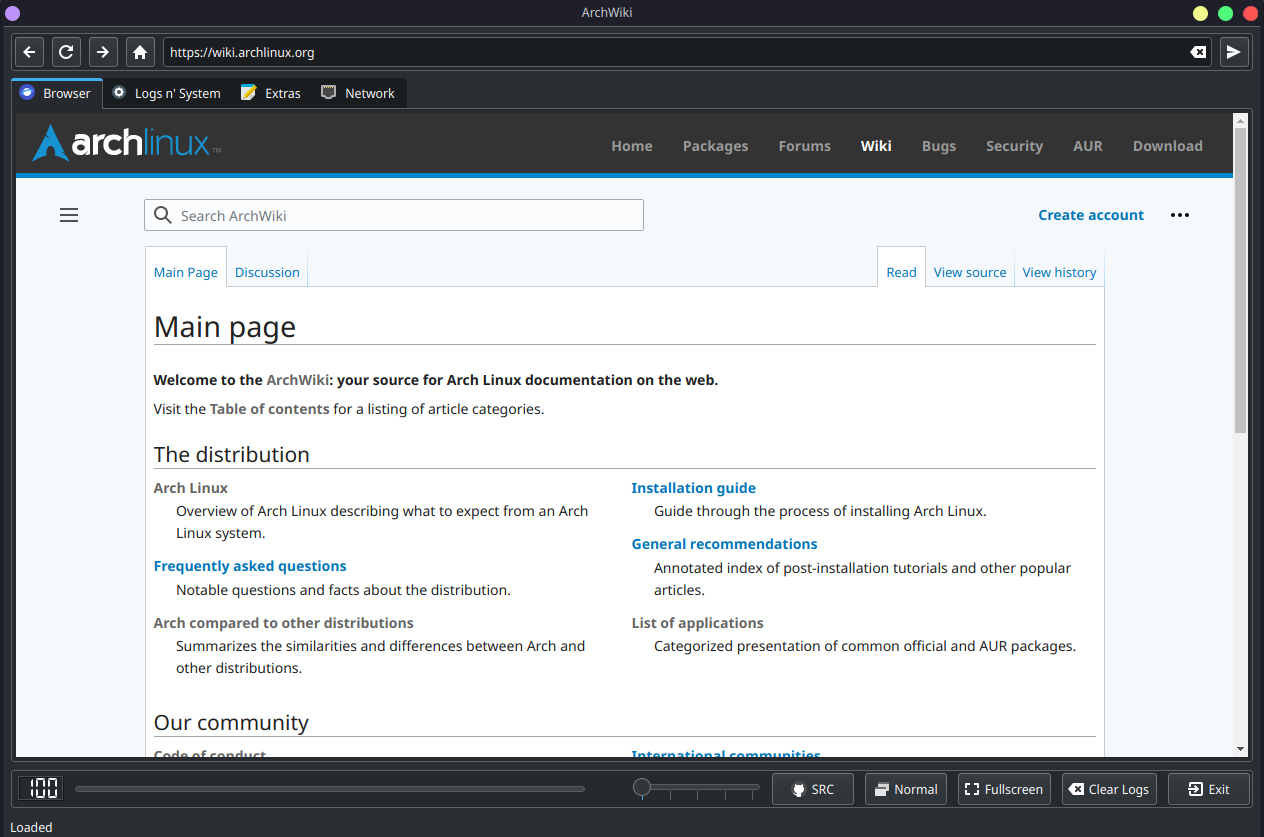Click Wiki in the Arch navigation bar
The height and width of the screenshot is (837, 1264).
[876, 146]
